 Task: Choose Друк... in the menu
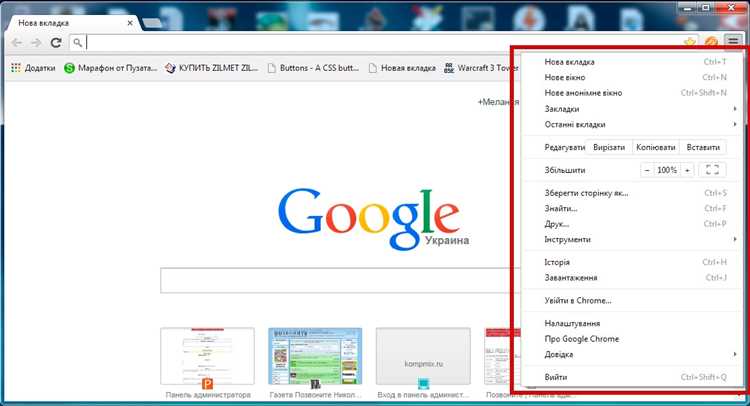[x=632, y=224]
